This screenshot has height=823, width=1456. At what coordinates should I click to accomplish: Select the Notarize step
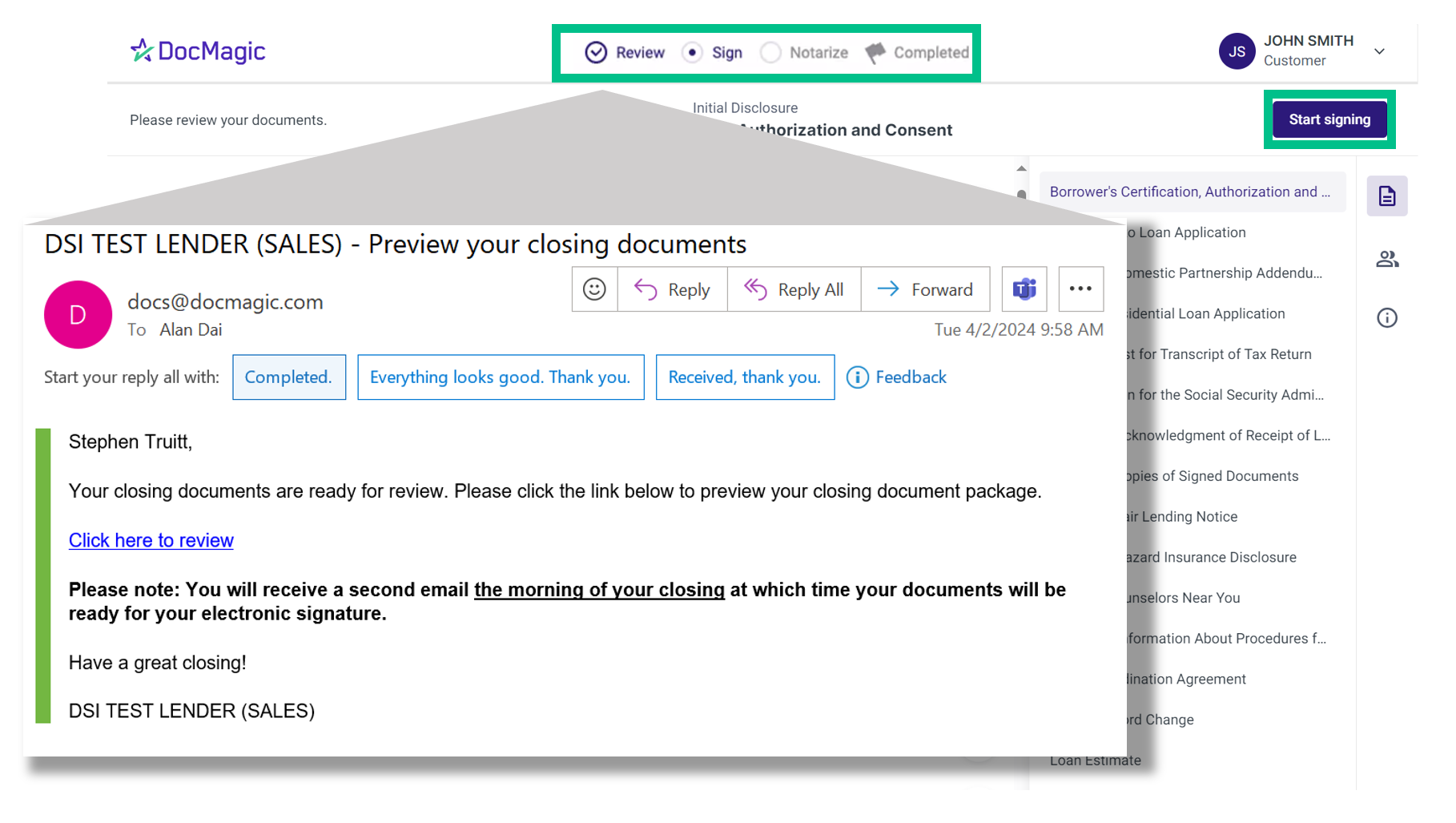(804, 53)
